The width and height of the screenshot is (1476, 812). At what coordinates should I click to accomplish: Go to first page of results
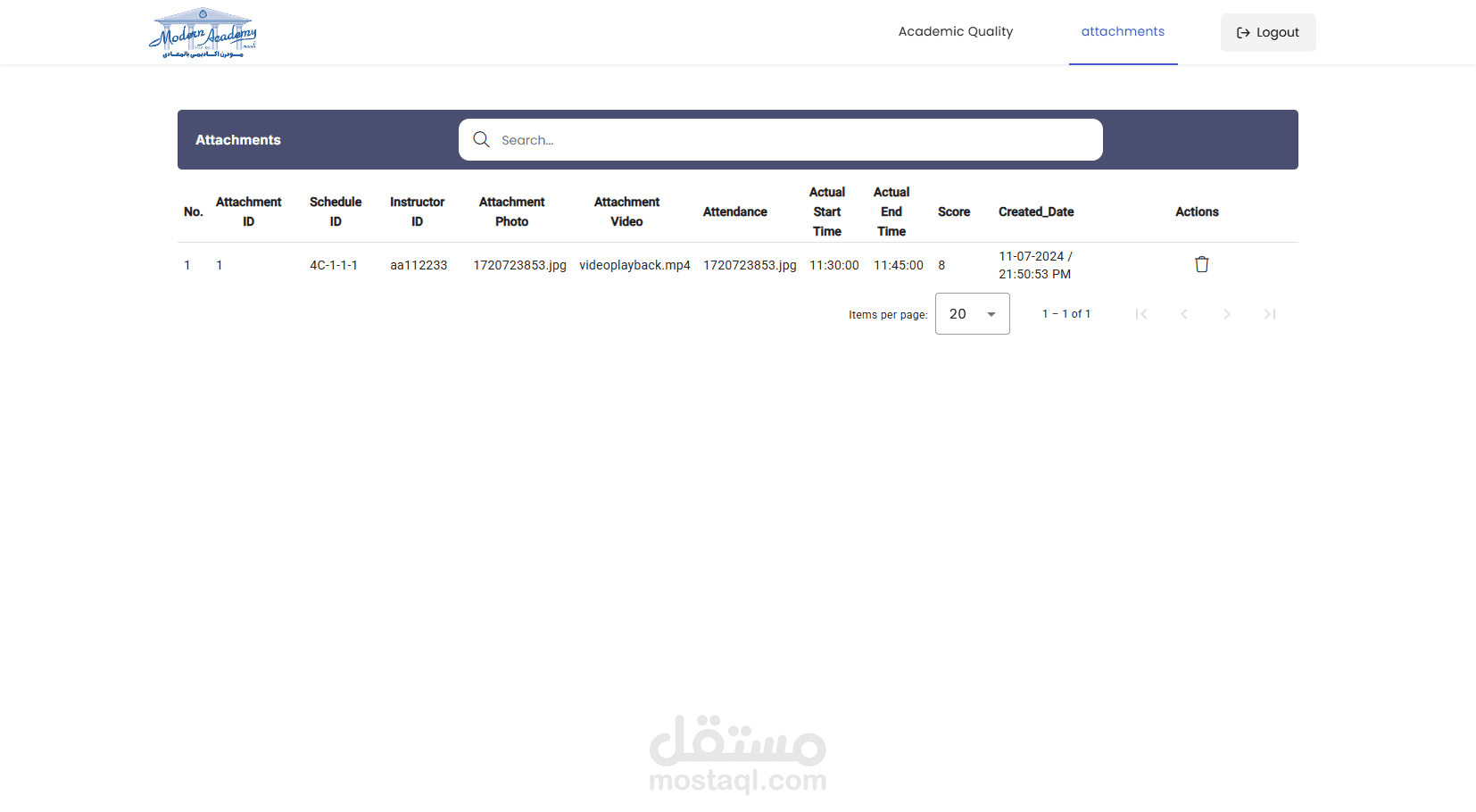coord(1141,314)
